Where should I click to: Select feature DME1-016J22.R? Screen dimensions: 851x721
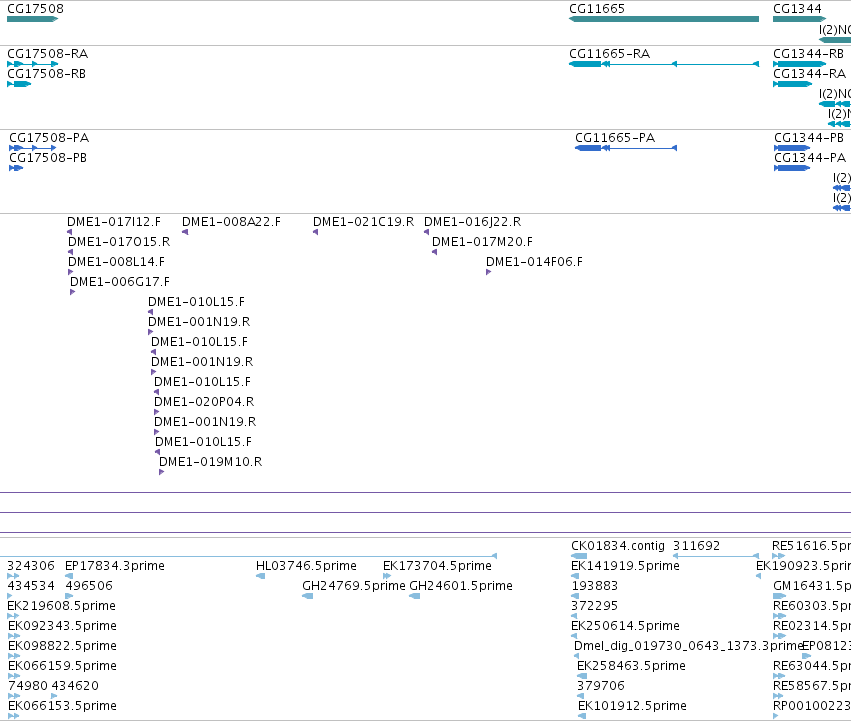tap(427, 232)
